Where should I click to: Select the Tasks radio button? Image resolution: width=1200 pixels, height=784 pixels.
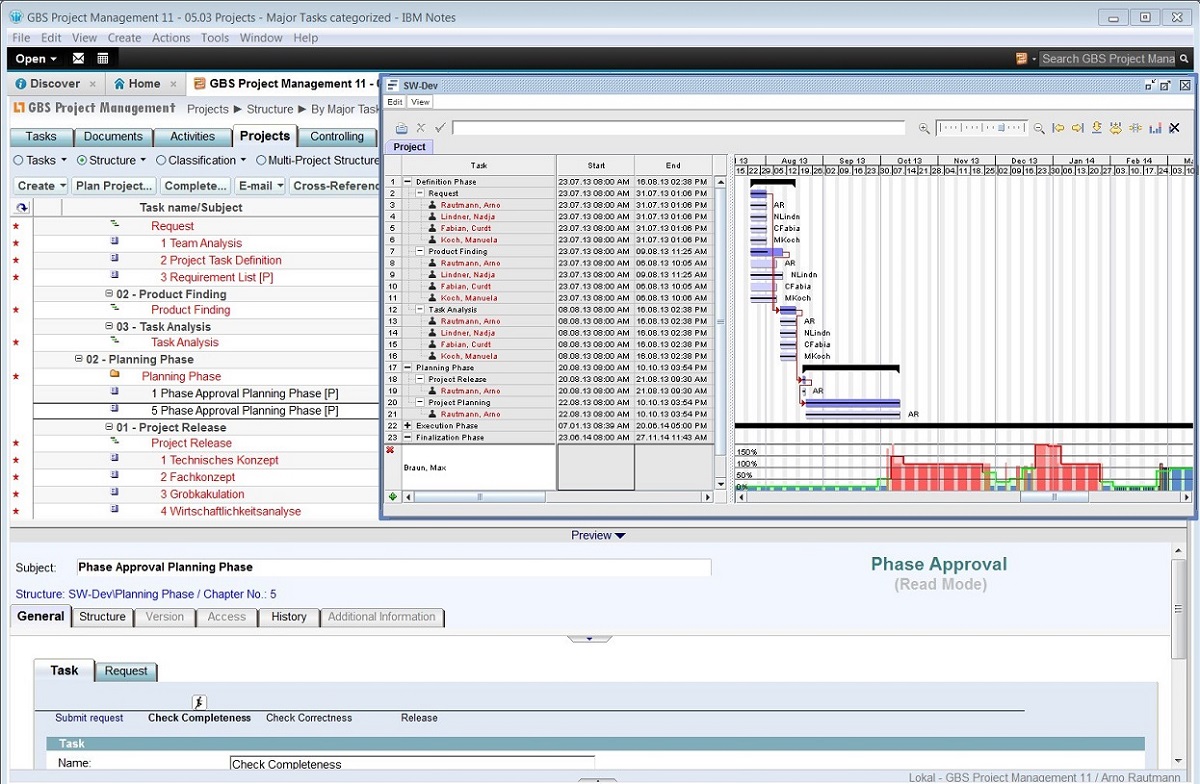click(x=18, y=160)
